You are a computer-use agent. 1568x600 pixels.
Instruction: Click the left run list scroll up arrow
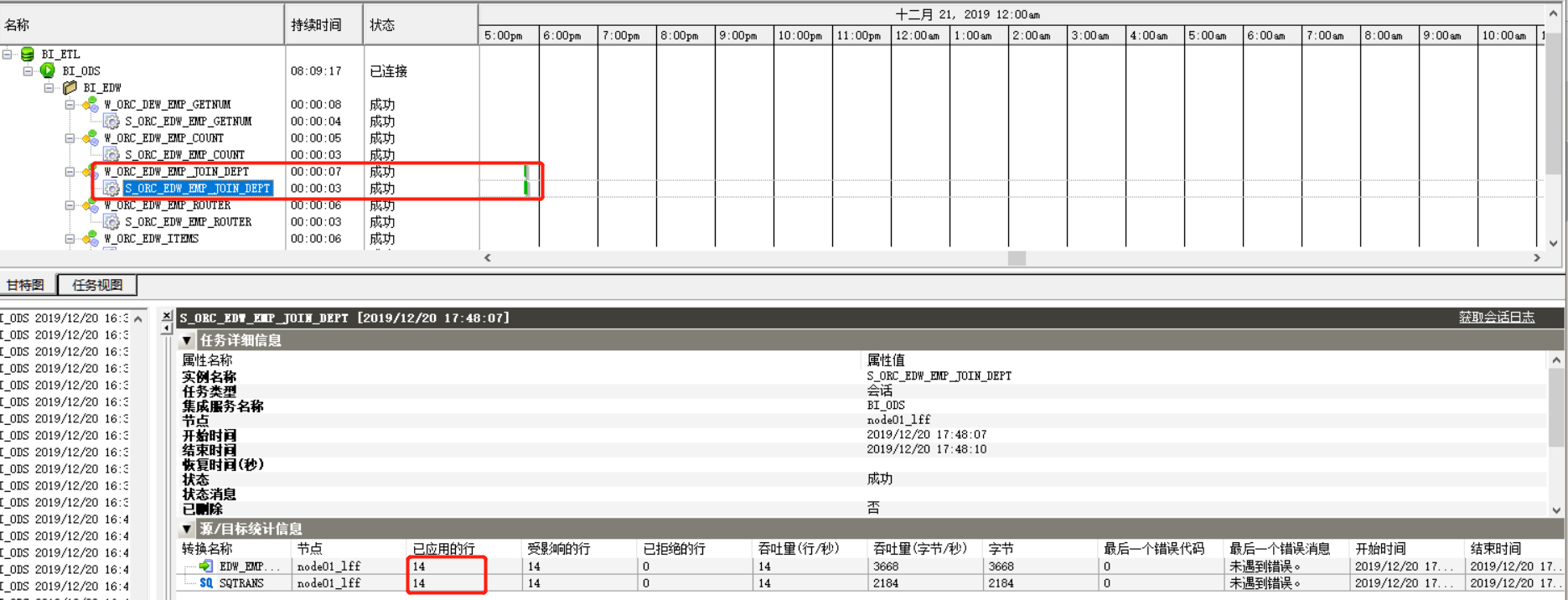138,319
